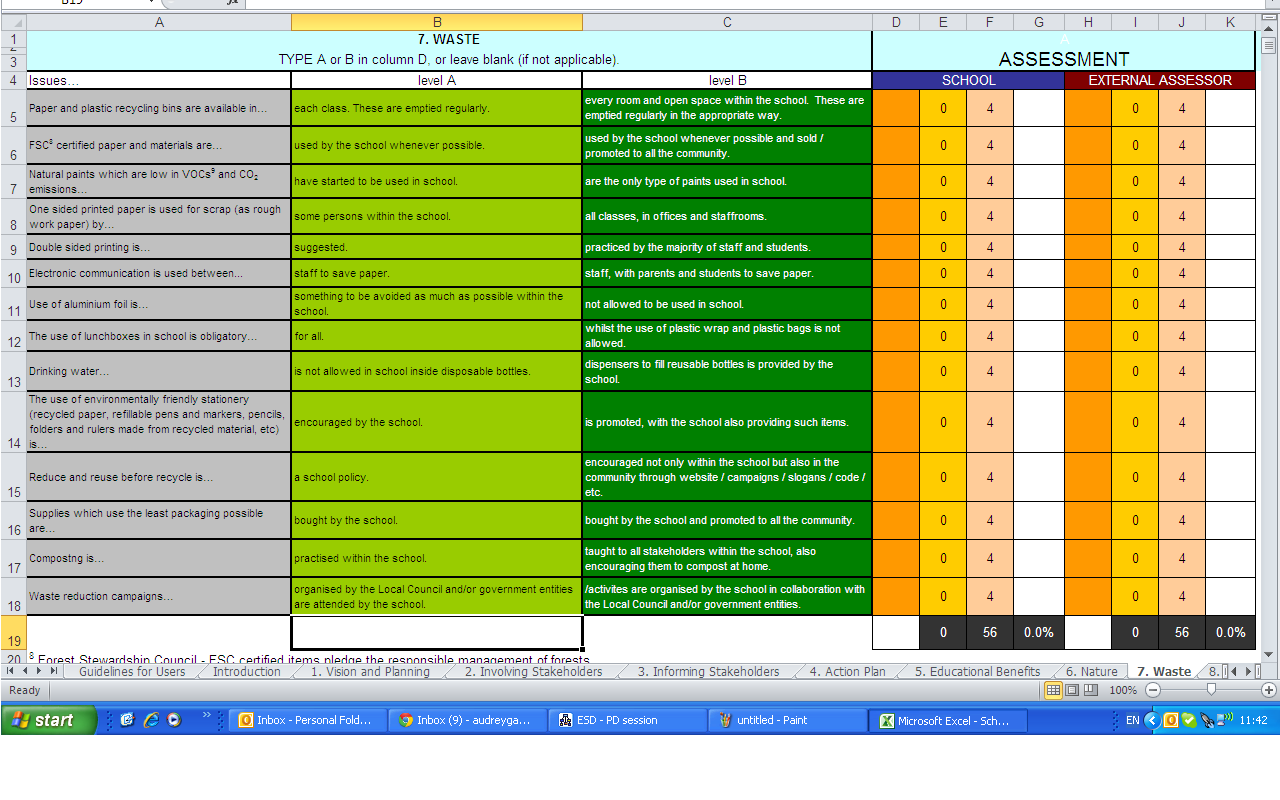Image resolution: width=1280 pixels, height=800 pixels.
Task: Show hidden system tray icons
Action: 1151,720
